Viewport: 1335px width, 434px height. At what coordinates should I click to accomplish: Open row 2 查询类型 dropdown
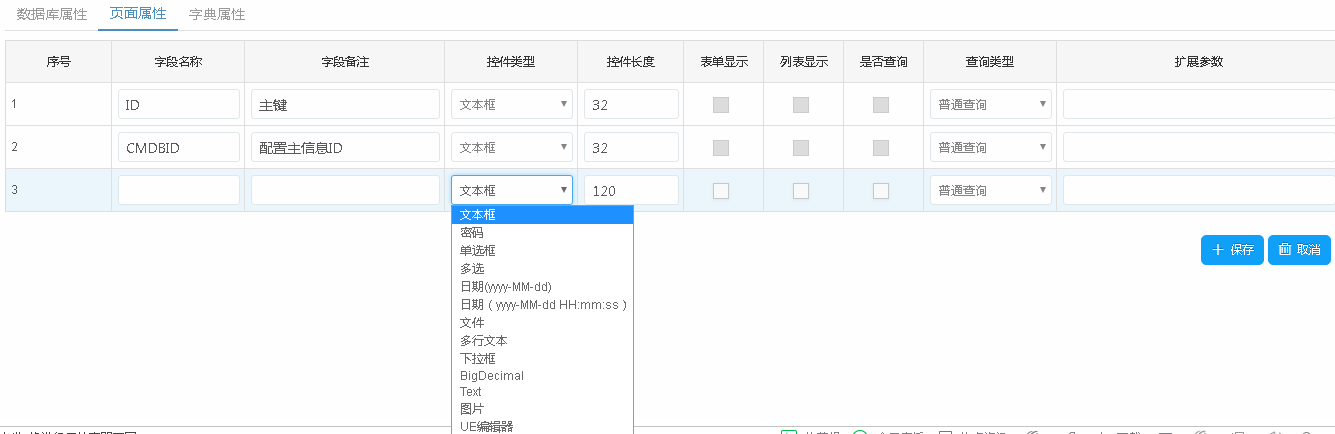[x=990, y=147]
